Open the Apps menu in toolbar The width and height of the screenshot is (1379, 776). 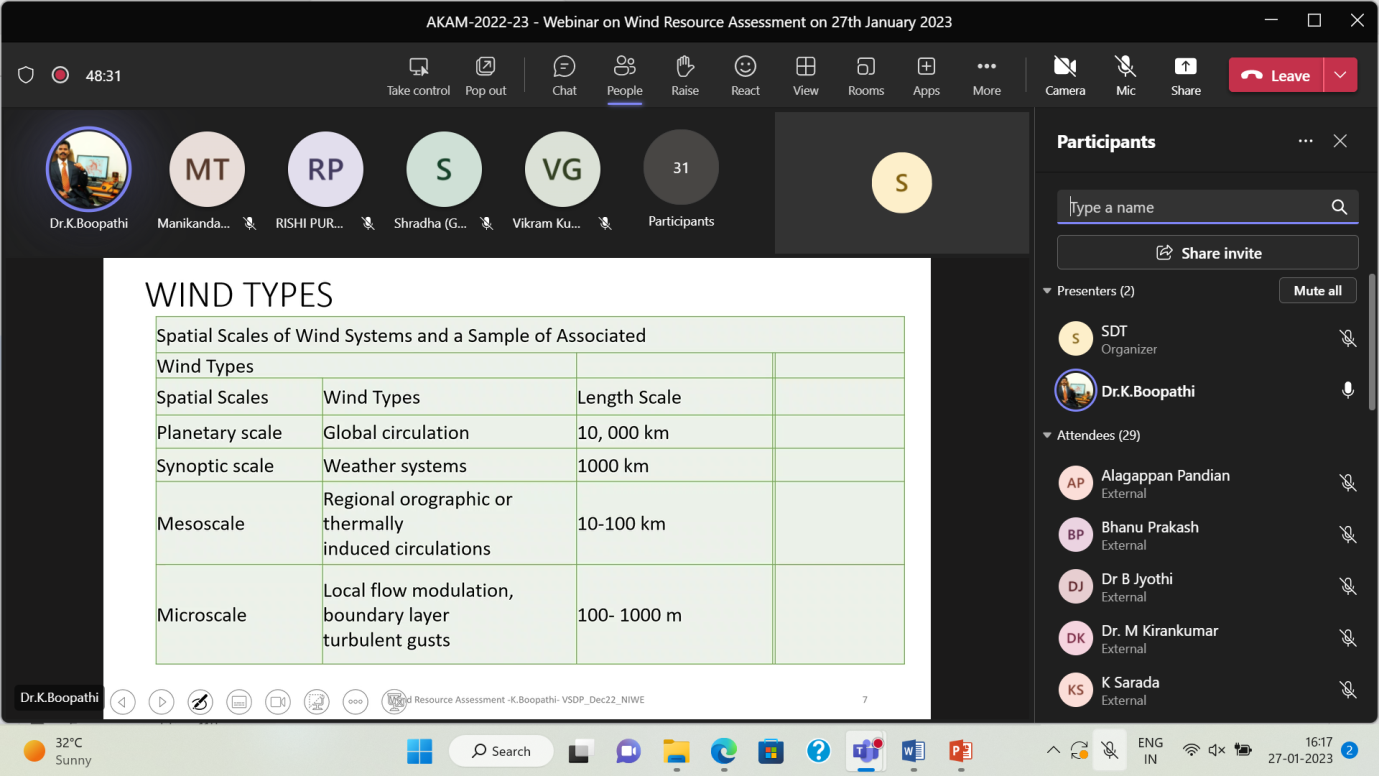tap(926, 75)
